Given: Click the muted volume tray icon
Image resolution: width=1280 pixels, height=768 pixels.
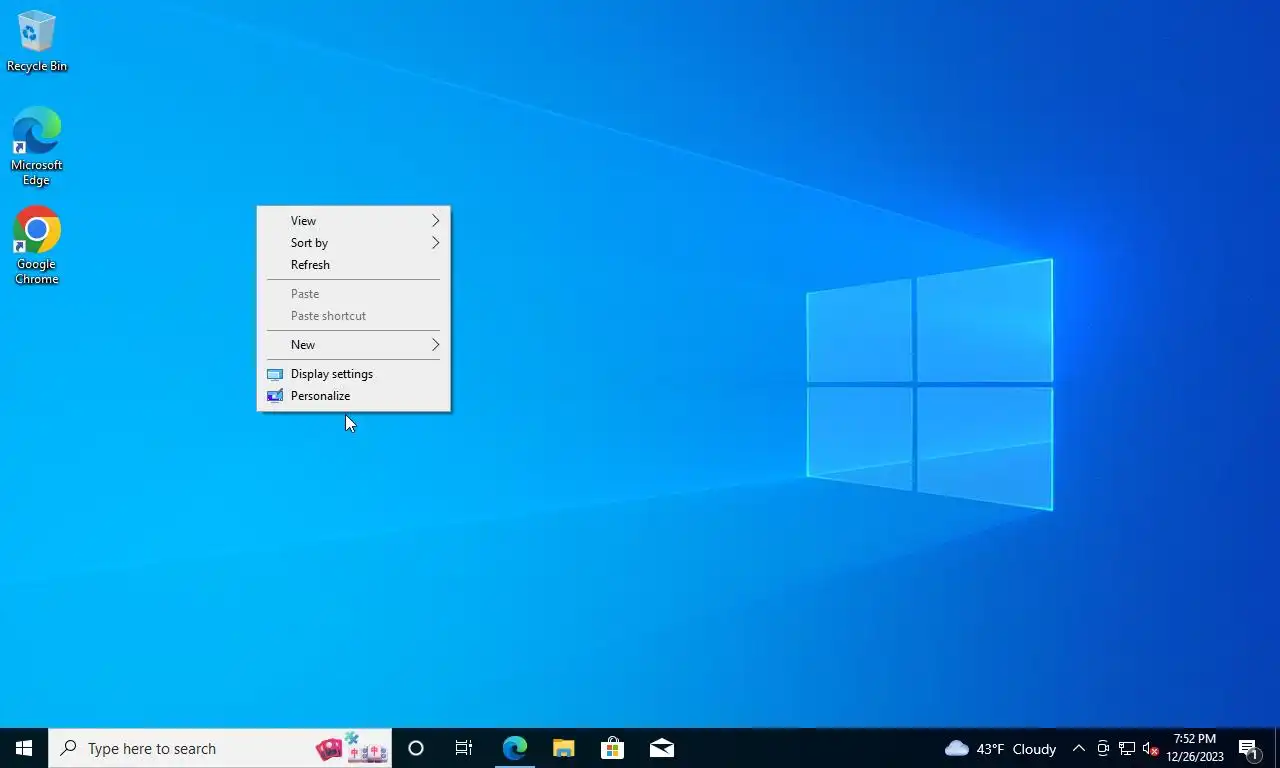Looking at the screenshot, I should point(1151,748).
